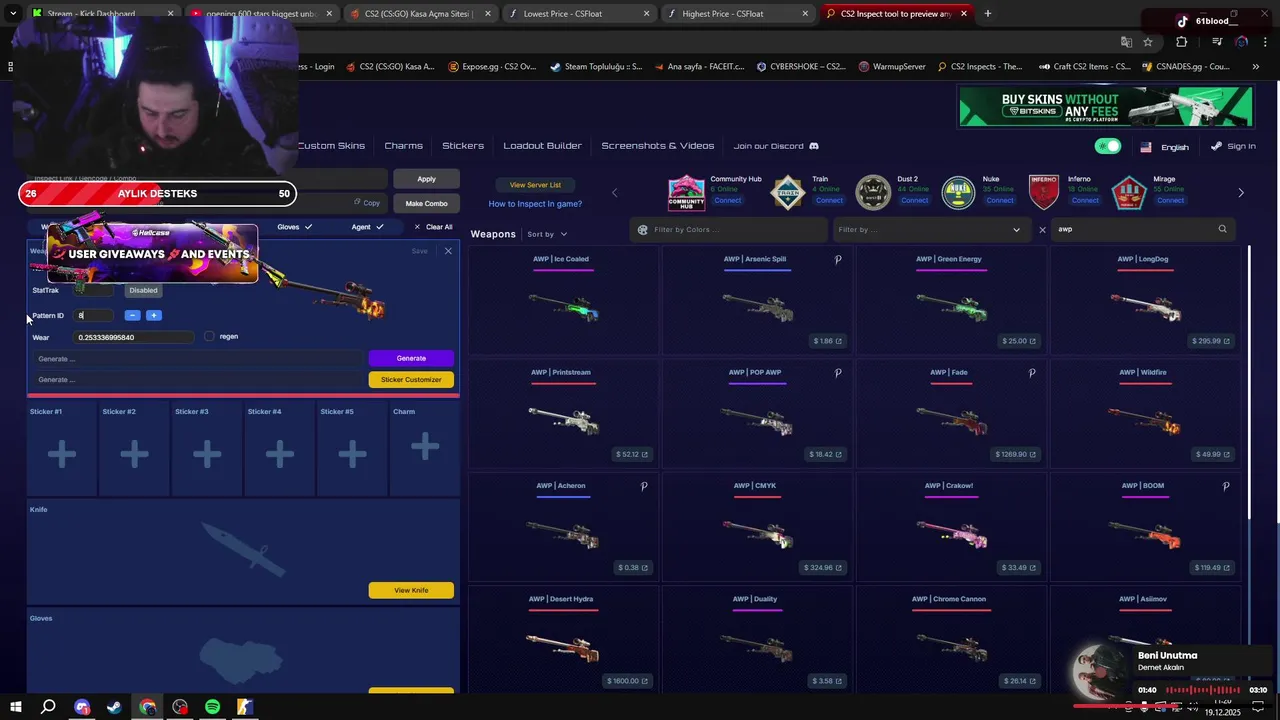Screen dimensions: 1280x720
Task: Add a sticker in Sticker #4 slot
Action: [279, 455]
